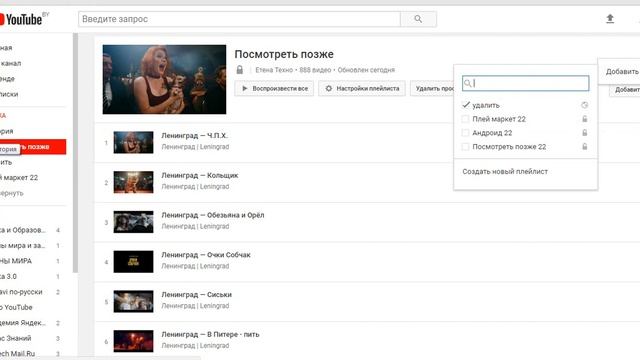Click the search magnifier button
640x360 pixels.
(x=418, y=19)
